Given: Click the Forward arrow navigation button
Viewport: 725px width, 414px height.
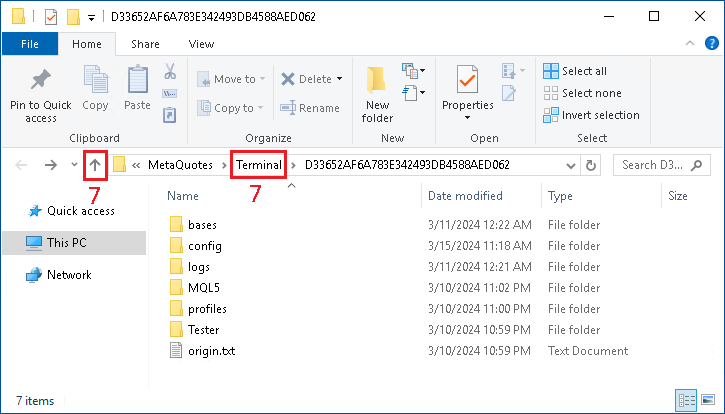Looking at the screenshot, I should [51, 165].
